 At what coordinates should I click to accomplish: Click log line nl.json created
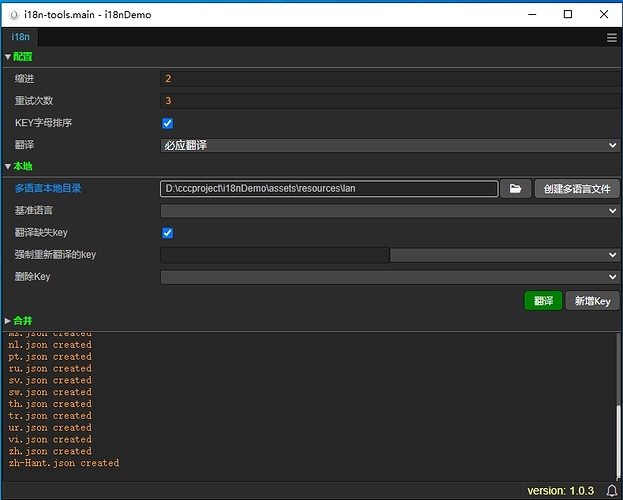tap(50, 345)
